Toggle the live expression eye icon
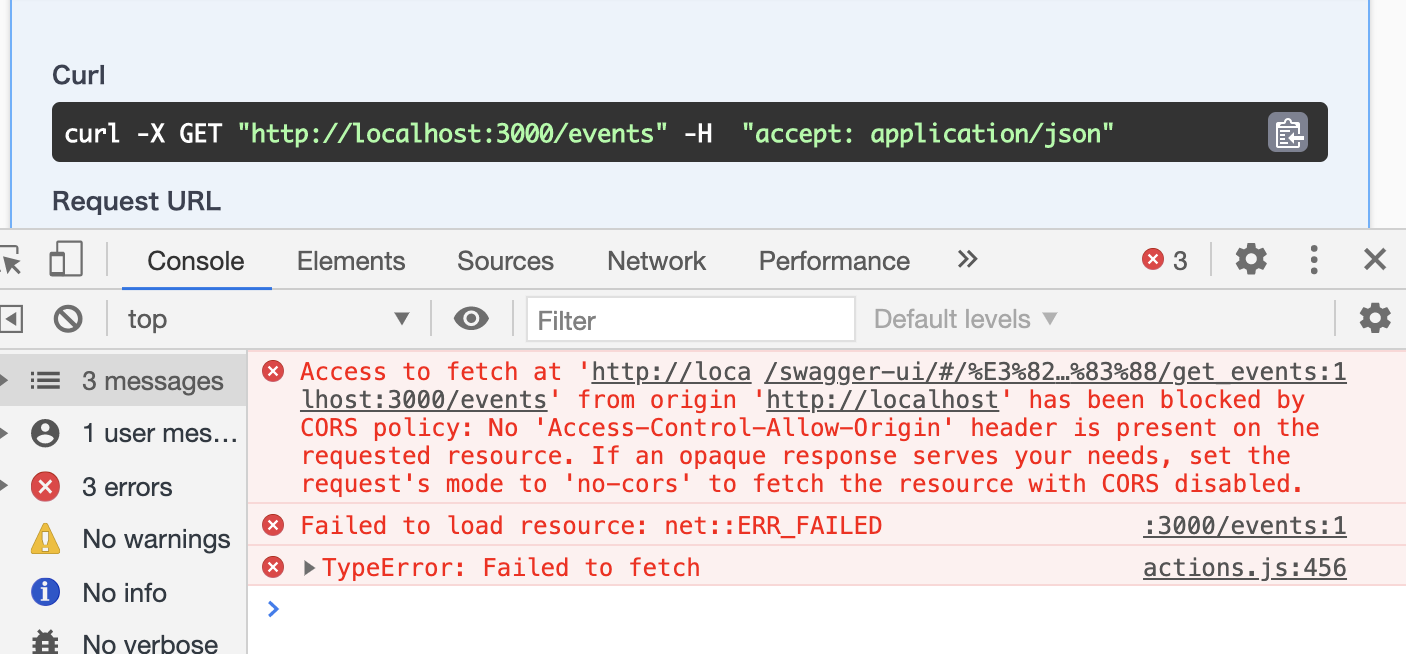 471,319
